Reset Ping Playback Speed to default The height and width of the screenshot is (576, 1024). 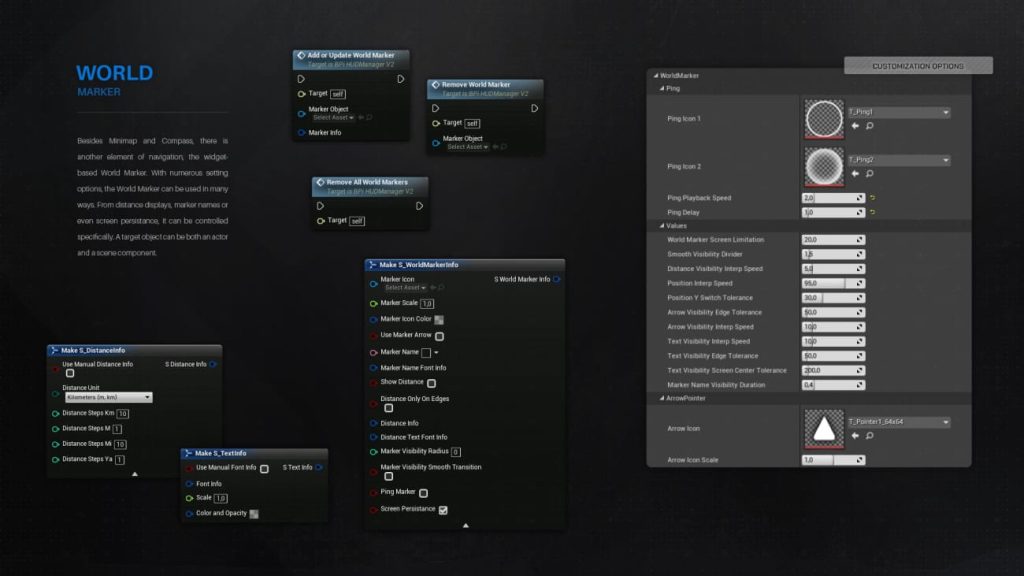[x=873, y=198]
